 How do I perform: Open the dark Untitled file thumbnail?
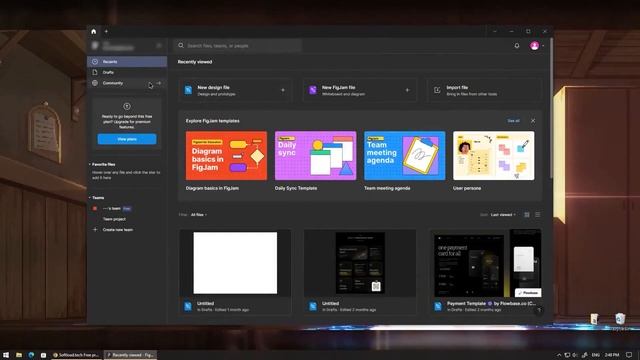[x=360, y=263]
